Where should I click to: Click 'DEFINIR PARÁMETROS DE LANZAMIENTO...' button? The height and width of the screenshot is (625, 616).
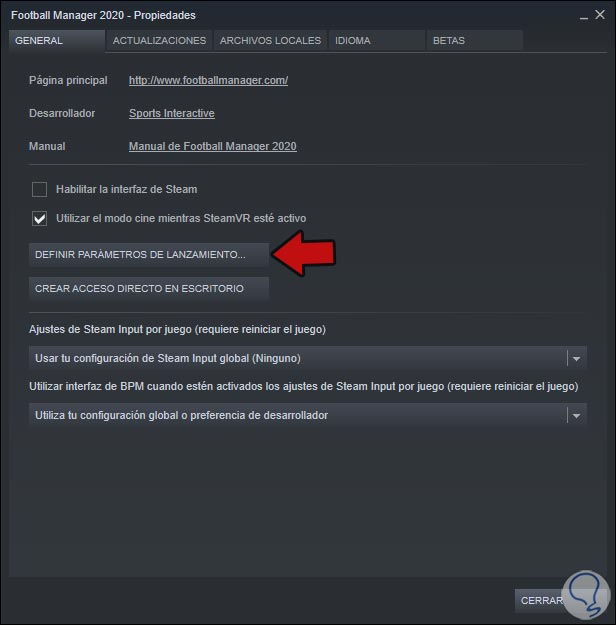(149, 254)
